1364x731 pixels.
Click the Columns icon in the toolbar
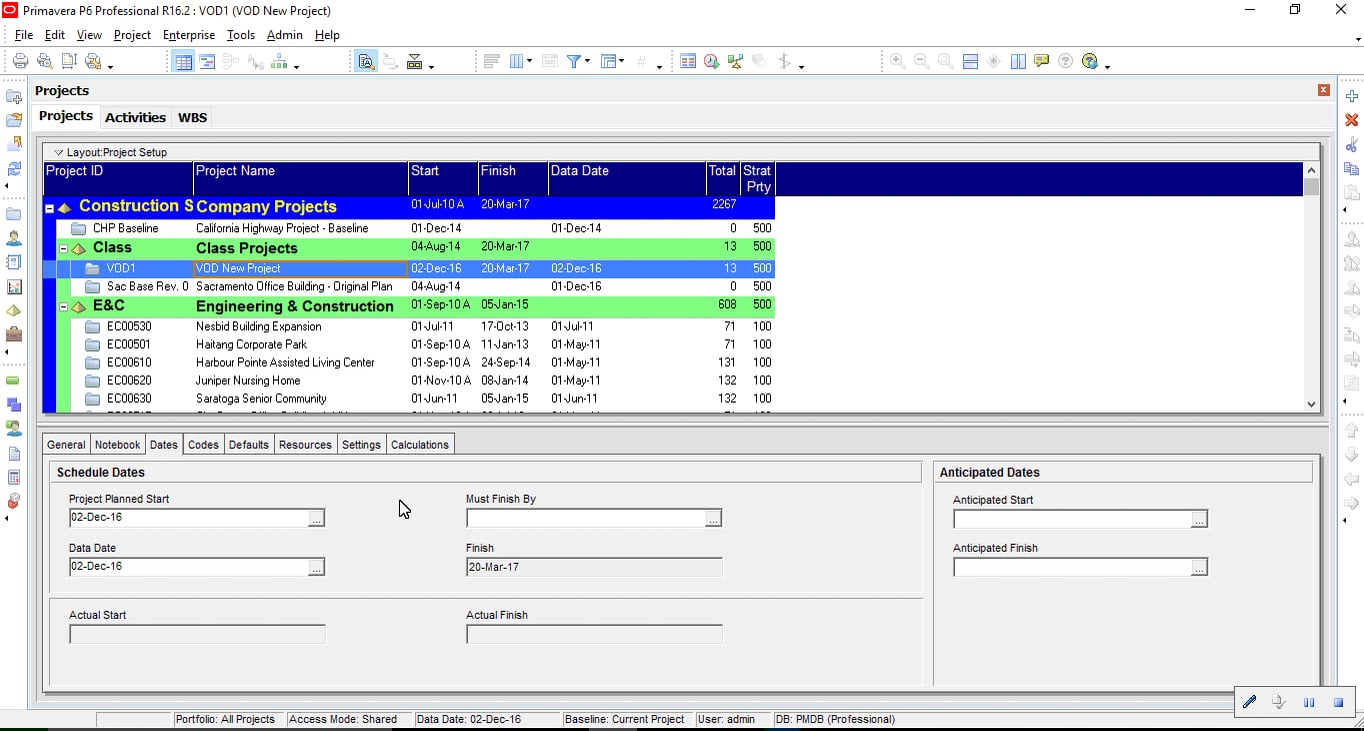[x=517, y=61]
